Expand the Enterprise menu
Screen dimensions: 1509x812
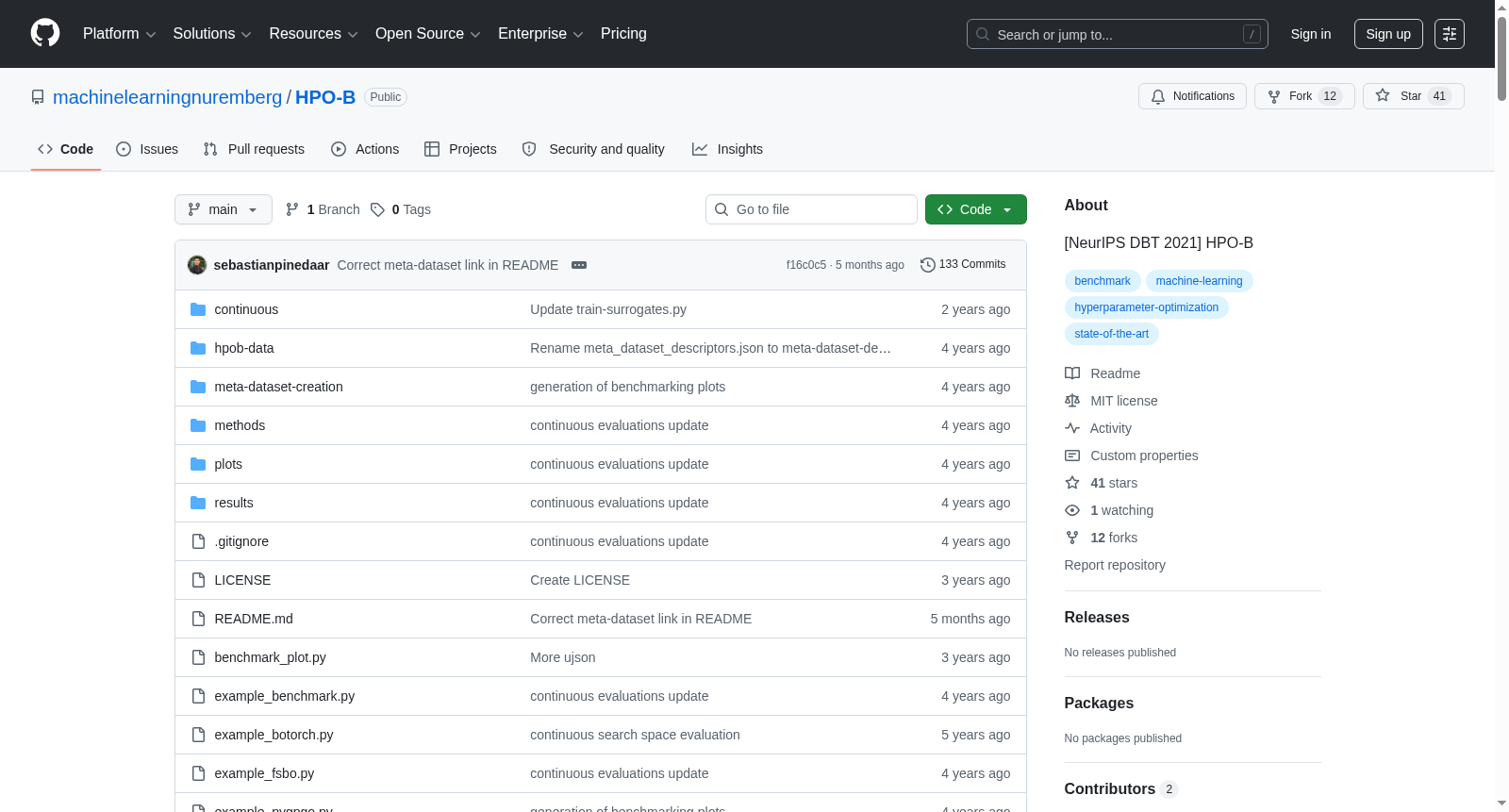(x=541, y=34)
